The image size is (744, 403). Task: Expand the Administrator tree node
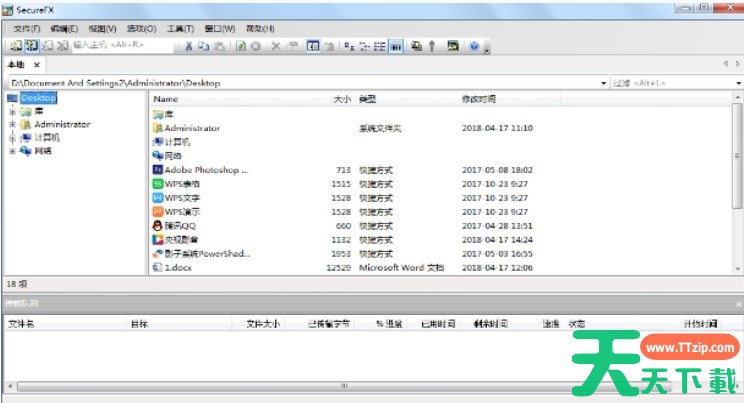point(12,125)
